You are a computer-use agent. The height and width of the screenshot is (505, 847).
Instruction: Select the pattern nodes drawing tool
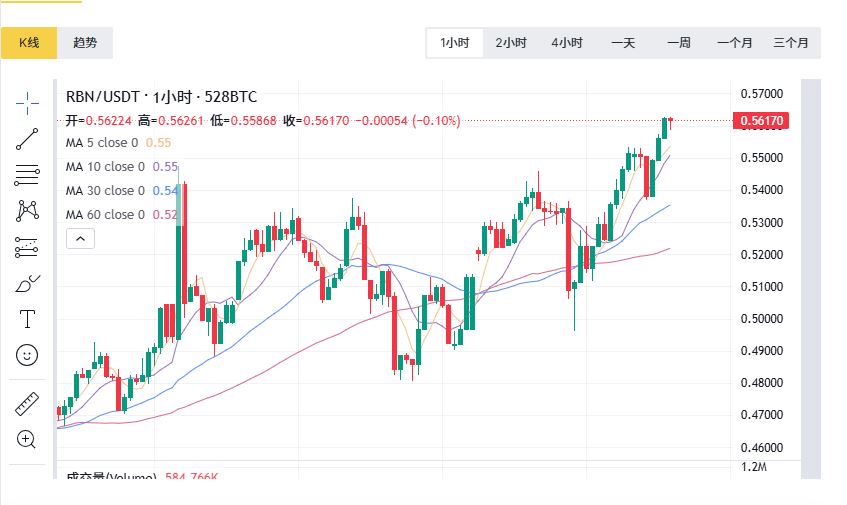(27, 210)
